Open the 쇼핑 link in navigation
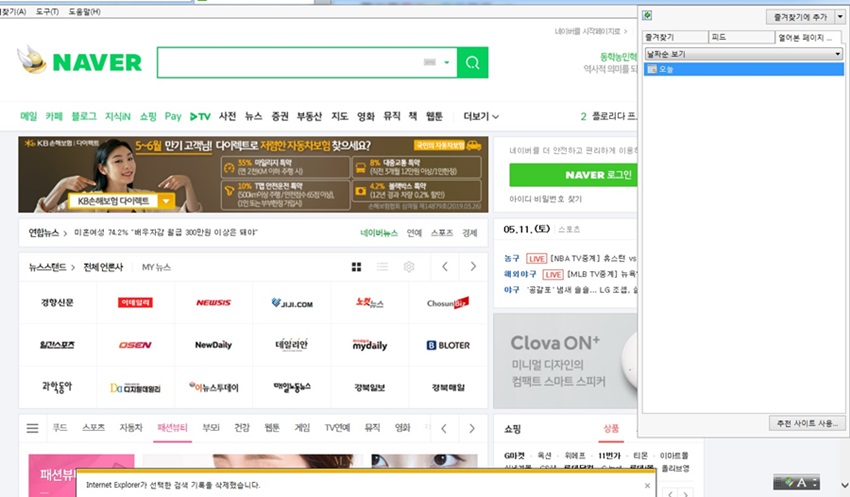This screenshot has height=497, width=850. pos(148,116)
